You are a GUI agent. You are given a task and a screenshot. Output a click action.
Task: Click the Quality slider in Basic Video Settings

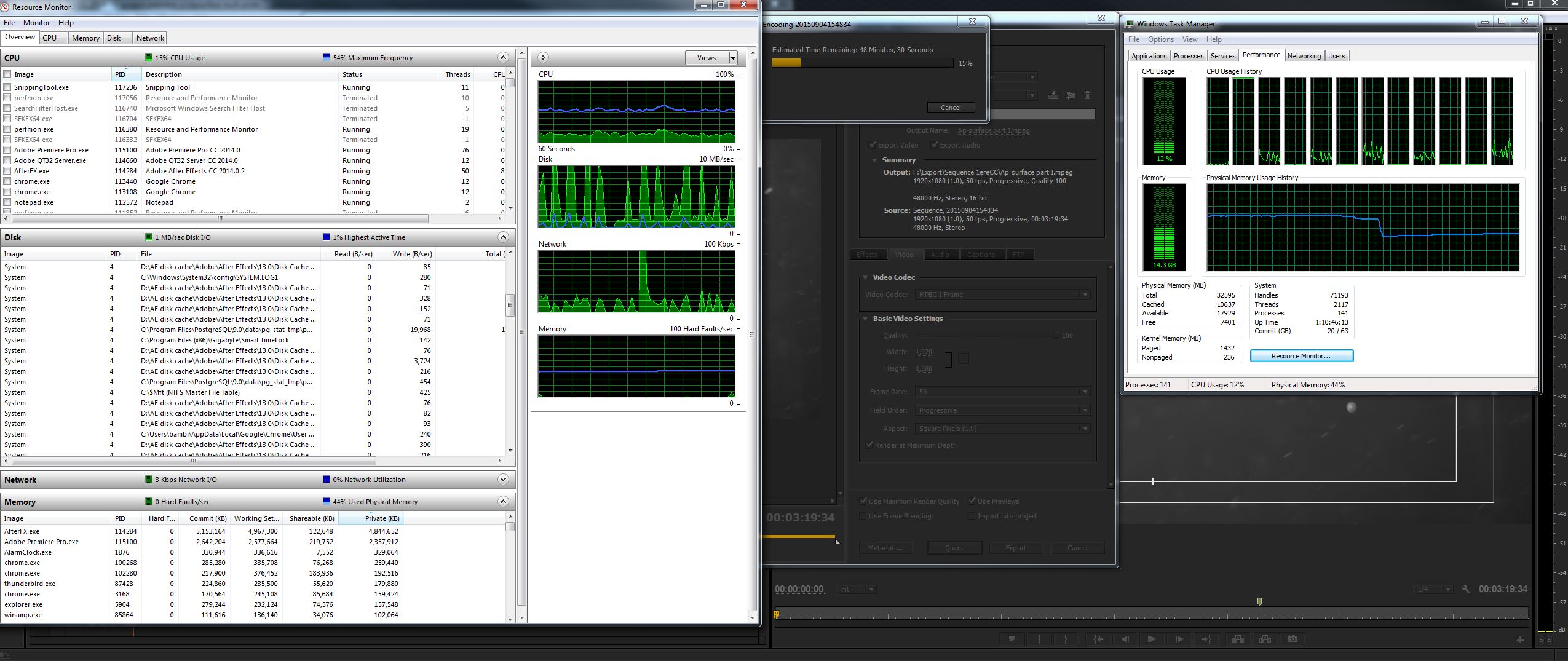(988, 335)
